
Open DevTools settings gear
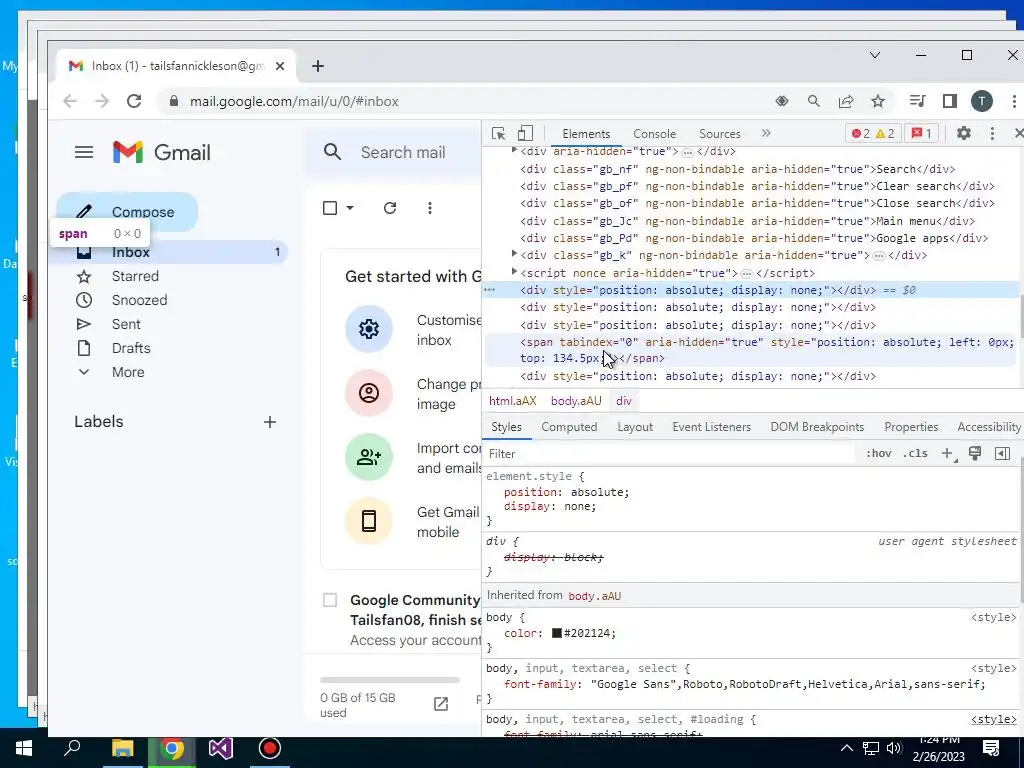tap(963, 133)
